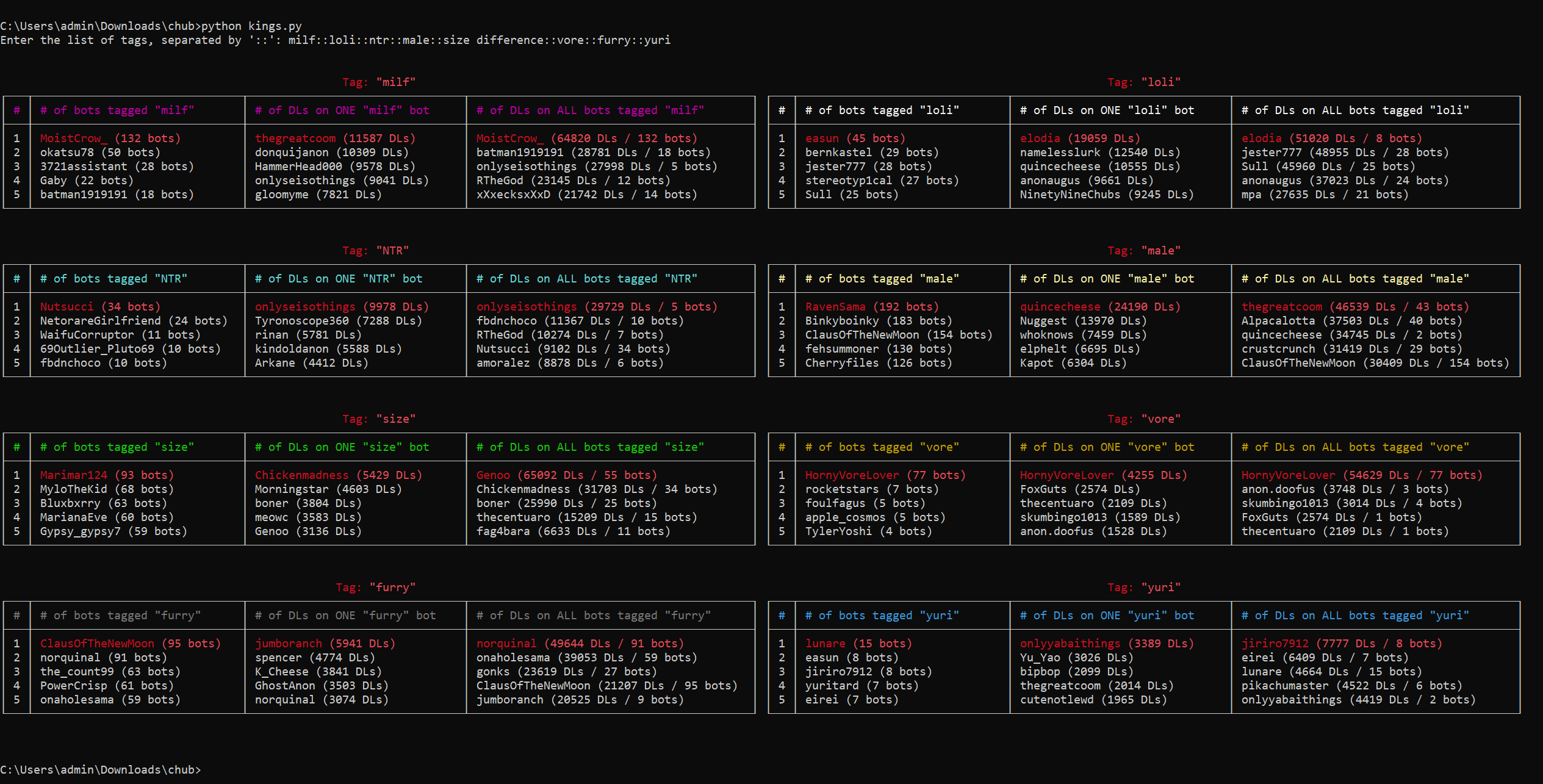Click 'okatsu78 (50 bots)' row
The width and height of the screenshot is (1543, 784).
[x=100, y=152]
